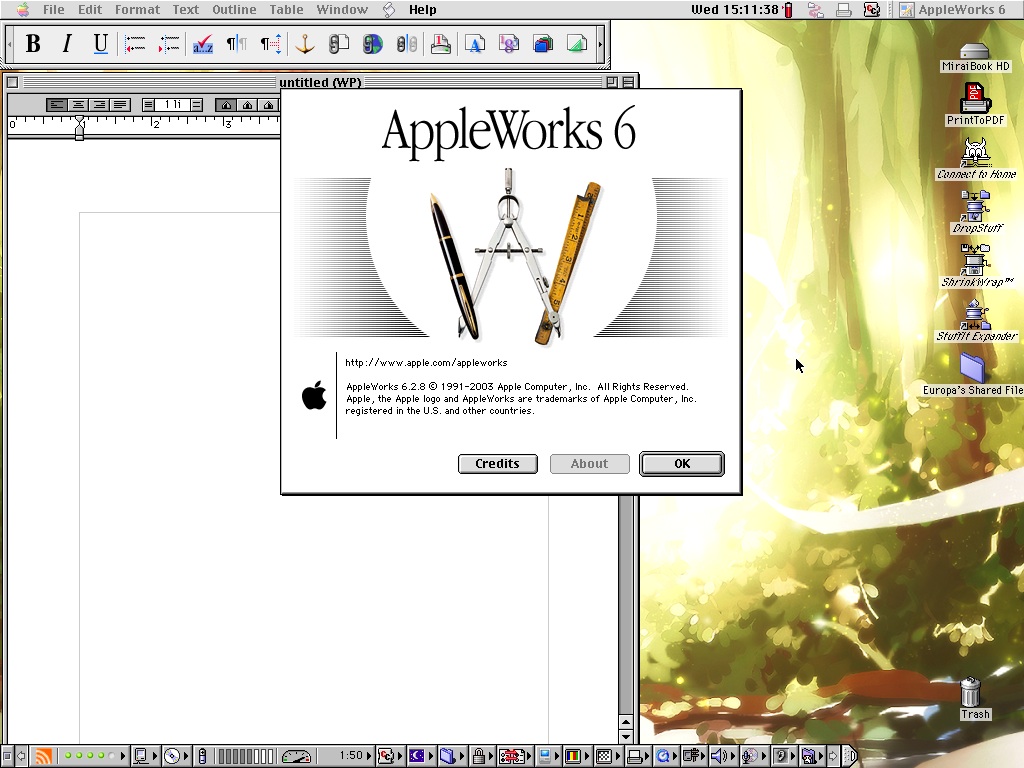Expand the sound volume control strip module
Image resolution: width=1024 pixels, height=768 pixels.
(x=719, y=757)
